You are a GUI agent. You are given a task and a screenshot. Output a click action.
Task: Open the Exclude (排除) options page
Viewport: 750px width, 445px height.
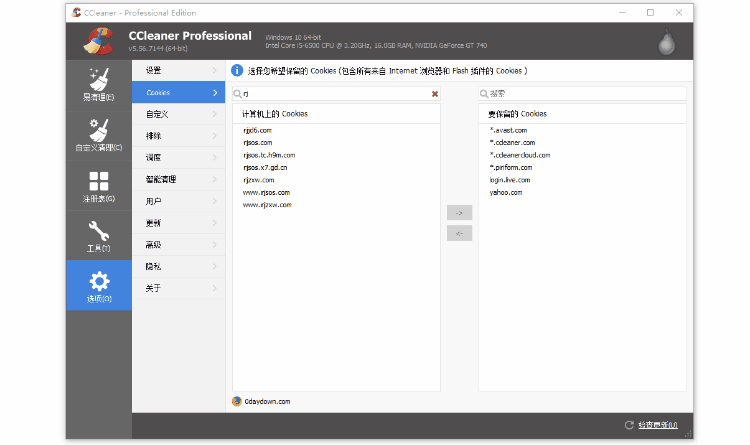[178, 136]
